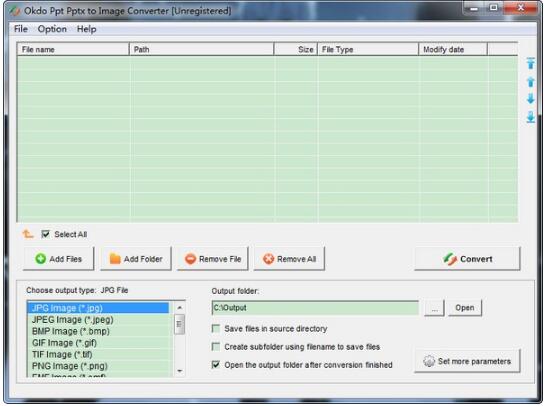Open the Option menu

(x=52, y=29)
